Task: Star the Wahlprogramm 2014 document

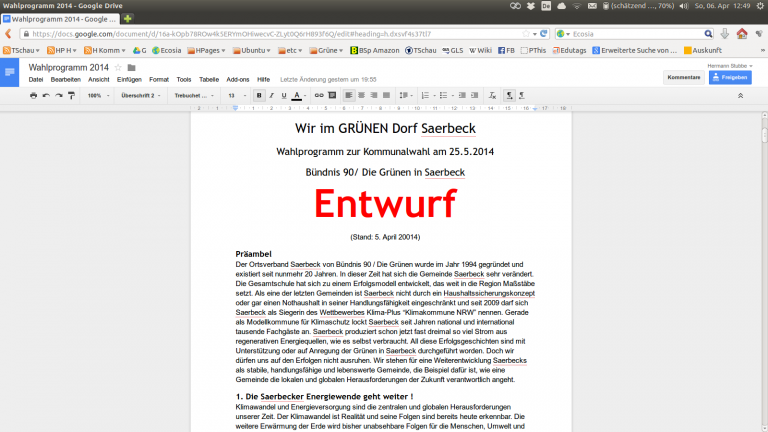Action: point(118,68)
